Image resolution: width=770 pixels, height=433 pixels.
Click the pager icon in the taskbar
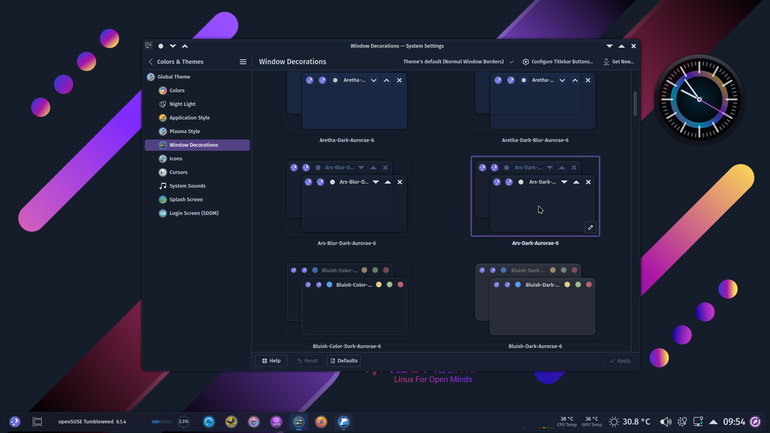click(37, 422)
